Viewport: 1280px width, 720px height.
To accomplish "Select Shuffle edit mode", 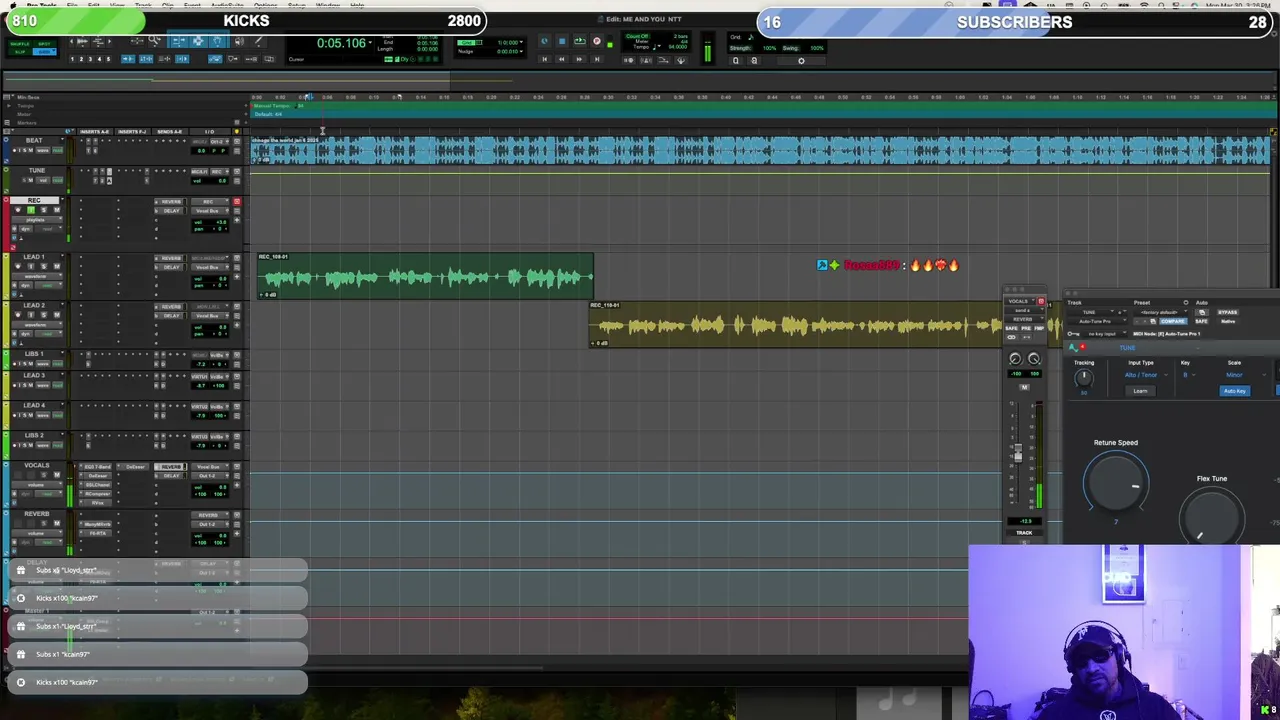I will coord(20,44).
